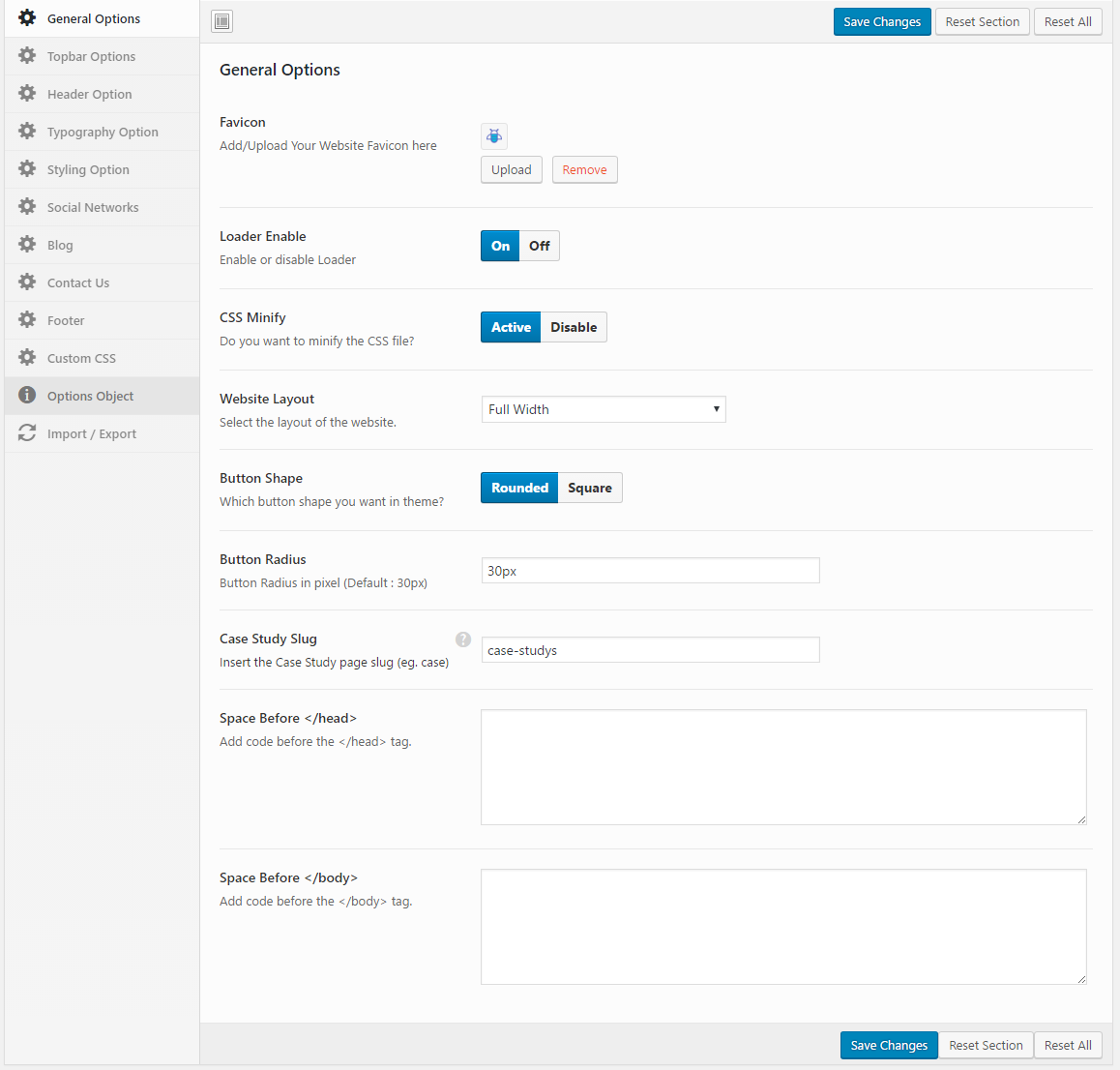
Task: Click the expand all sections icon
Action: (x=222, y=21)
